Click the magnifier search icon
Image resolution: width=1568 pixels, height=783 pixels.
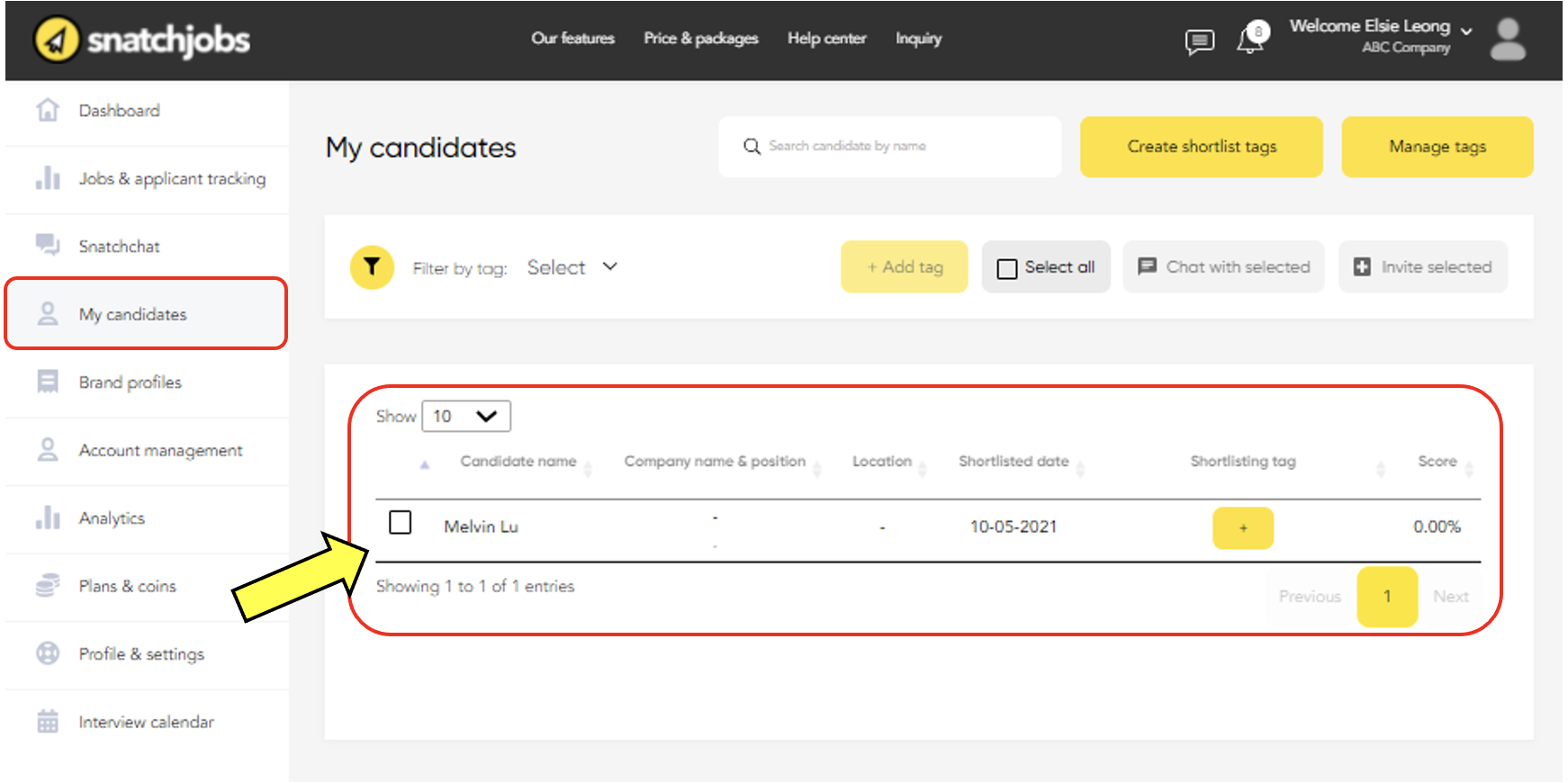pyautogui.click(x=752, y=146)
